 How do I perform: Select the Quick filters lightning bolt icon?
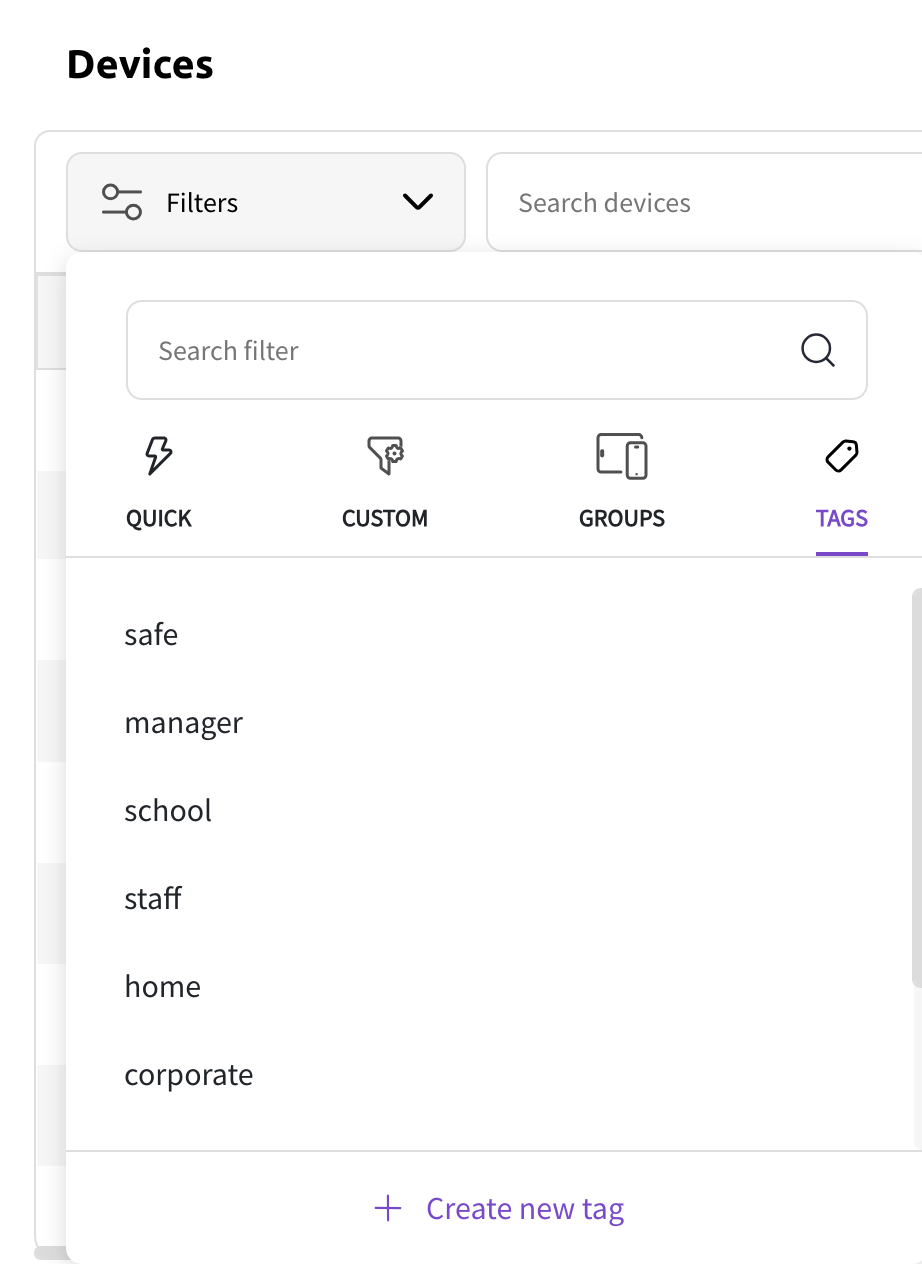pyautogui.click(x=158, y=455)
